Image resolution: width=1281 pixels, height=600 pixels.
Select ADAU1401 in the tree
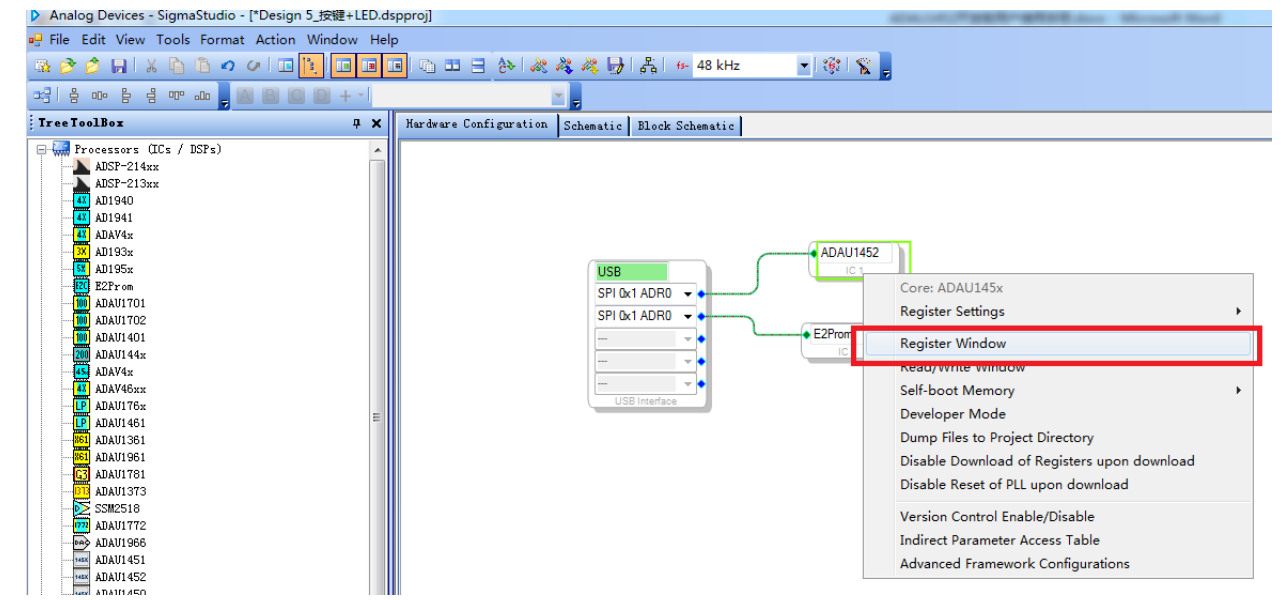click(x=120, y=337)
